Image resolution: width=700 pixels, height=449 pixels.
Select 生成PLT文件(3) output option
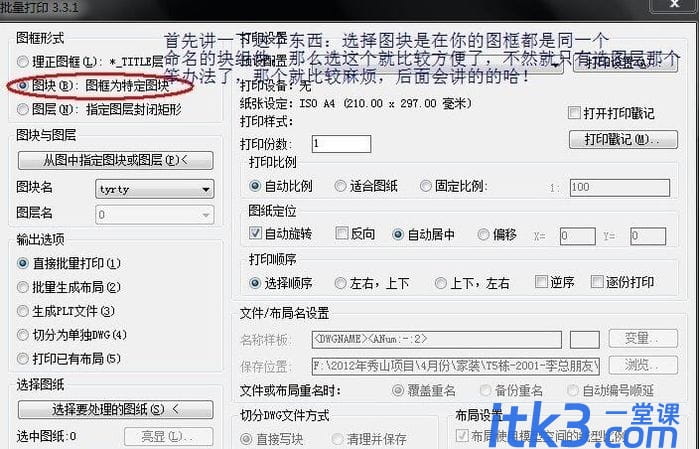point(23,311)
